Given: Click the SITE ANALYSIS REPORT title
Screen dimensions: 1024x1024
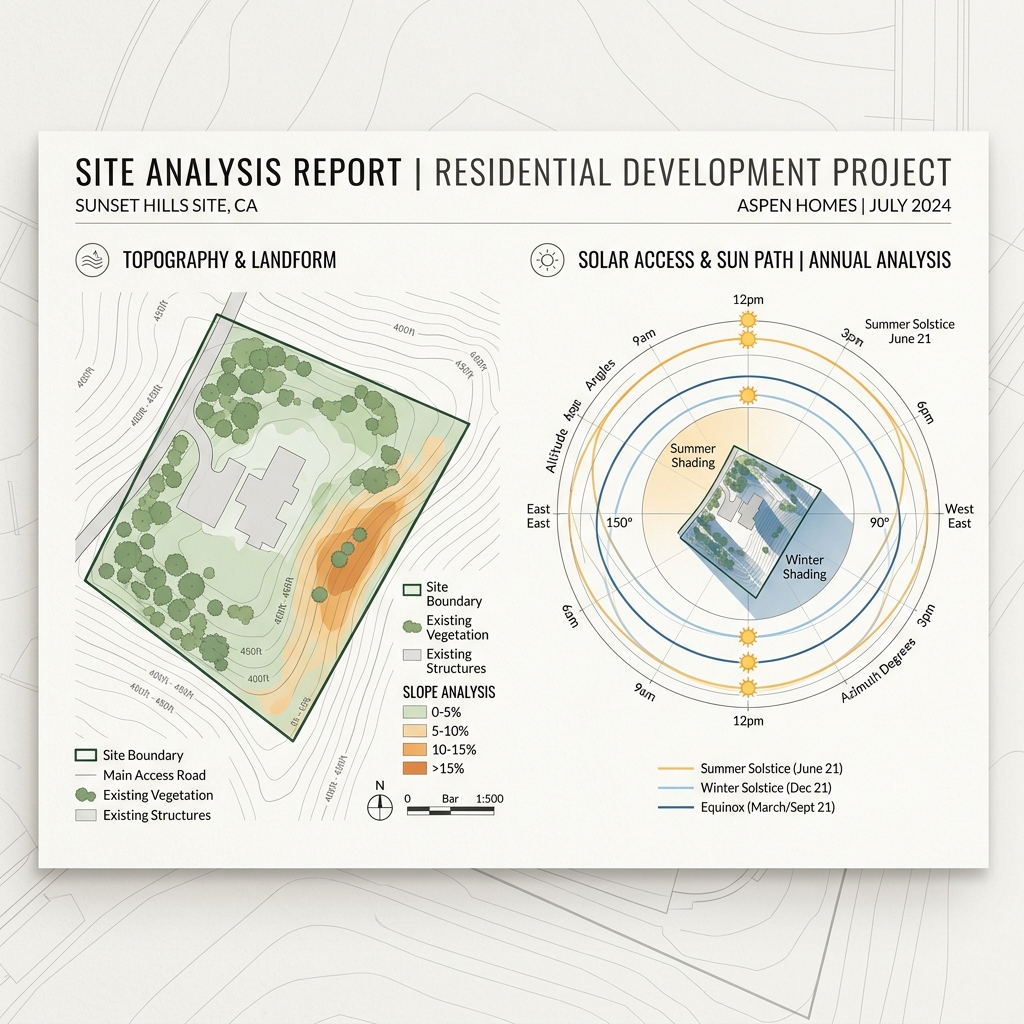Looking at the screenshot, I should point(238,172).
